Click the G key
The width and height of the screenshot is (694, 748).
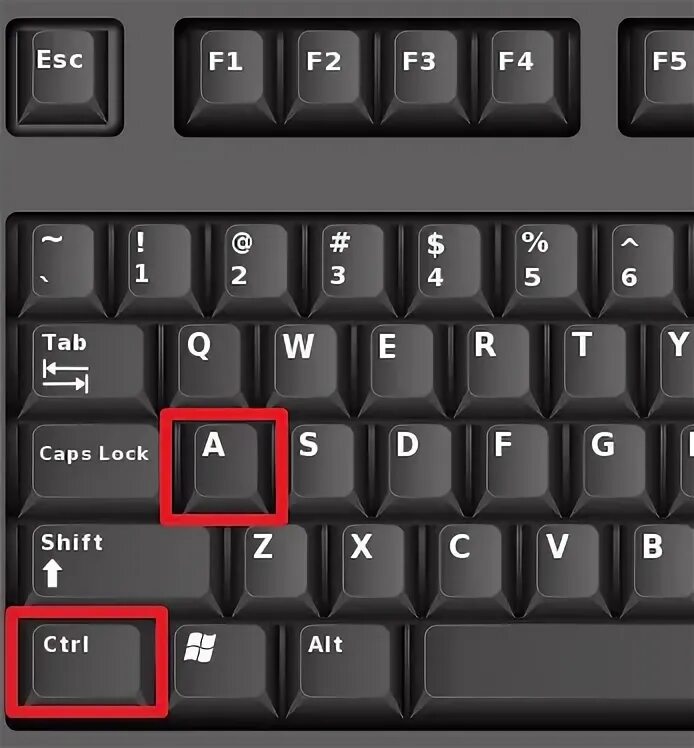[614, 468]
